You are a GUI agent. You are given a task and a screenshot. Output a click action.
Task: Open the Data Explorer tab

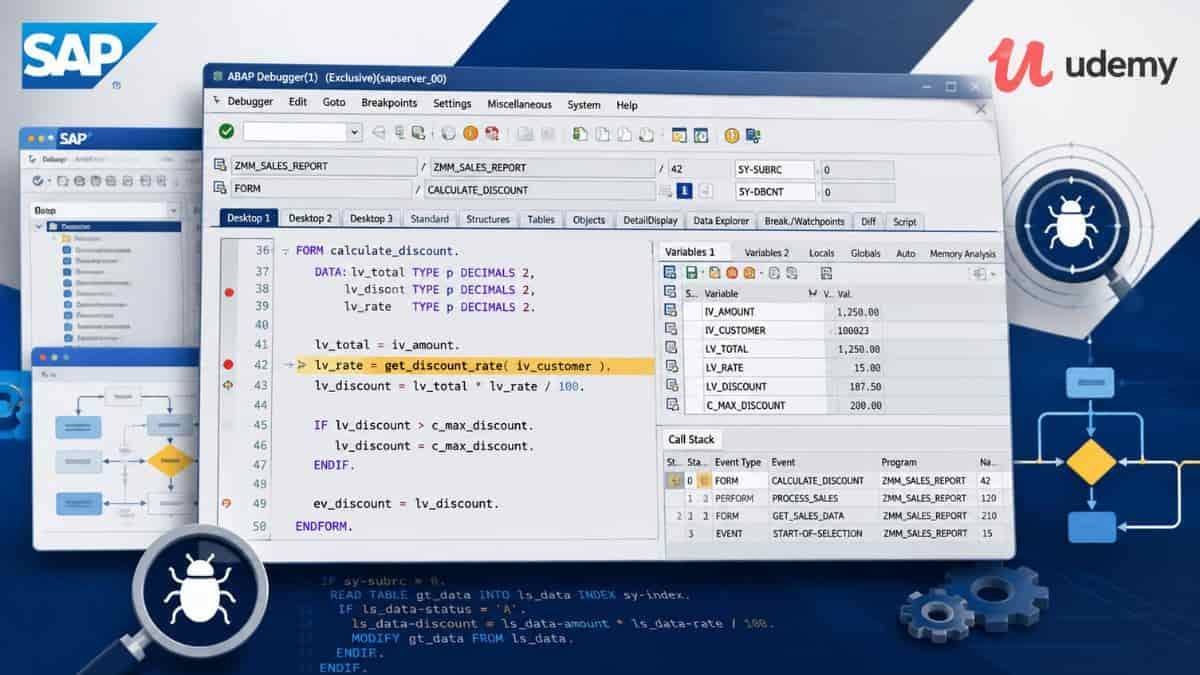721,221
